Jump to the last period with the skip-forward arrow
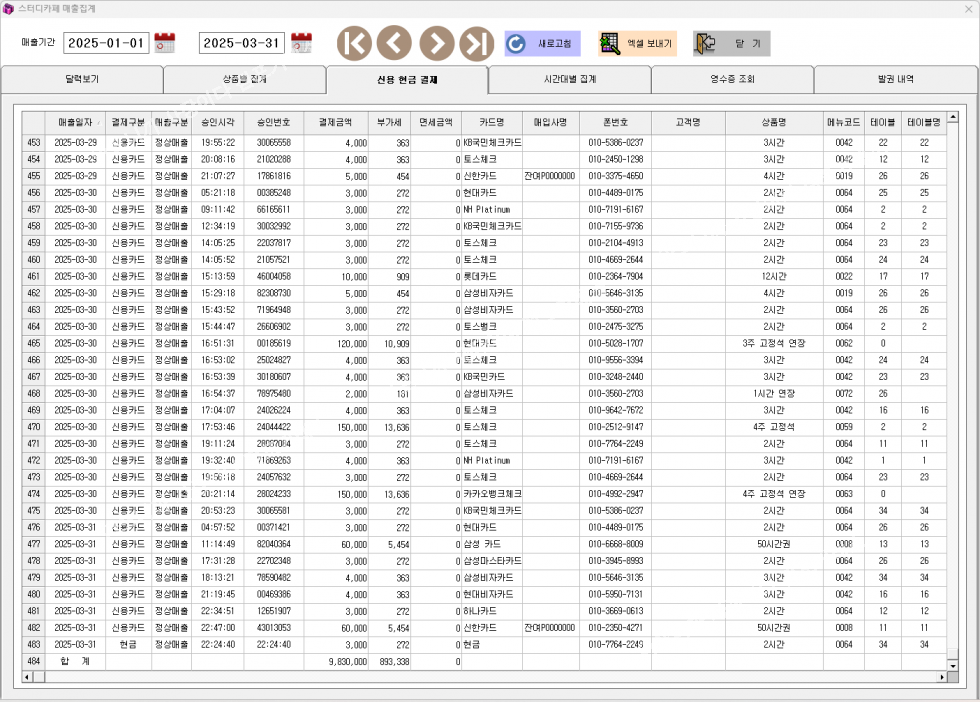The image size is (980, 702). pos(477,43)
